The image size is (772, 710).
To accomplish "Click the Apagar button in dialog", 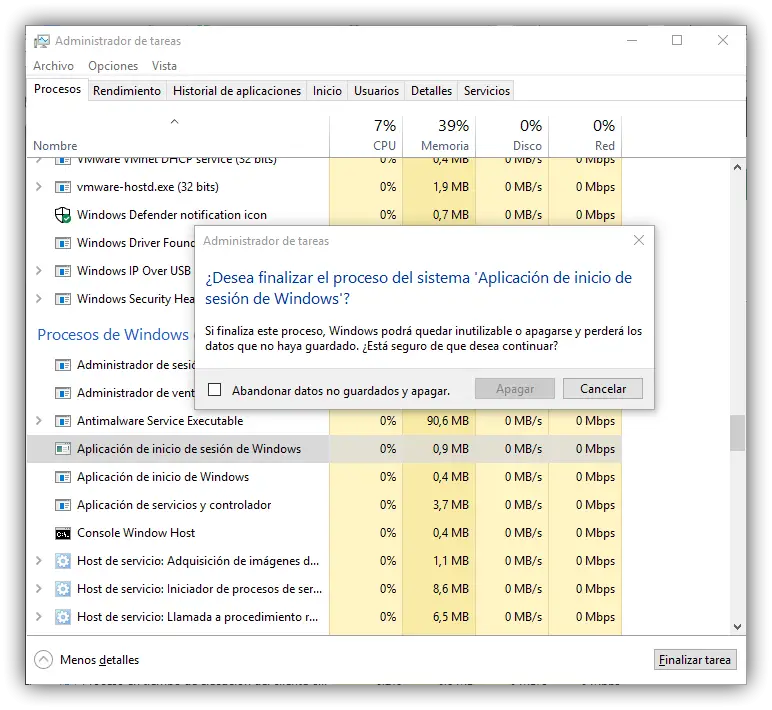I will pyautogui.click(x=515, y=389).
